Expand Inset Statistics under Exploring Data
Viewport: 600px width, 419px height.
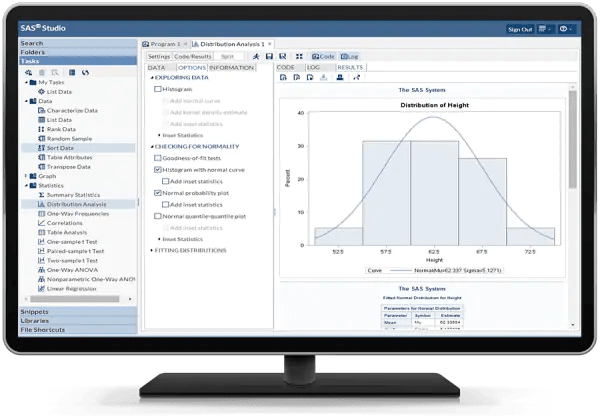[159, 135]
